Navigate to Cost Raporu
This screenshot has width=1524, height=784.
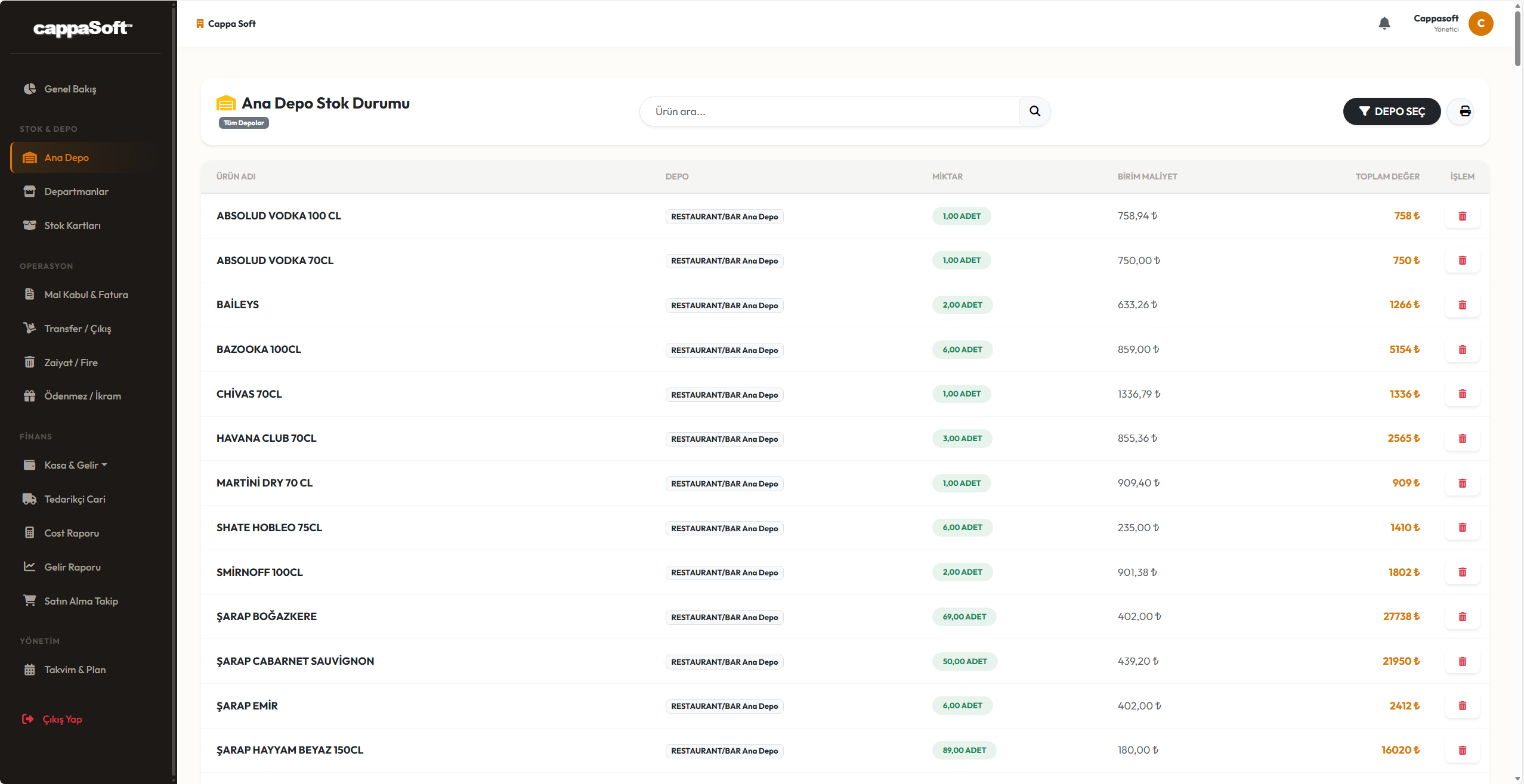click(72, 533)
